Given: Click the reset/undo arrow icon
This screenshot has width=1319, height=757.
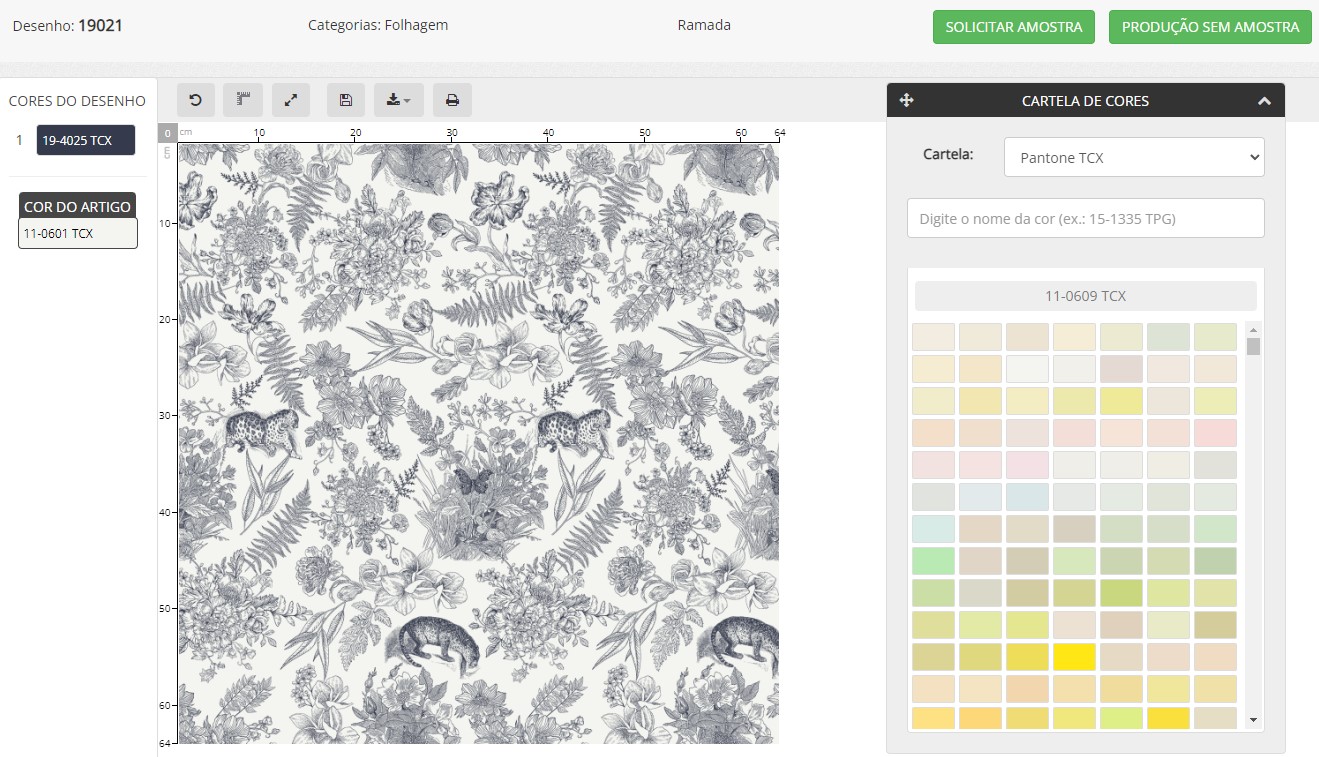Looking at the screenshot, I should (x=196, y=100).
